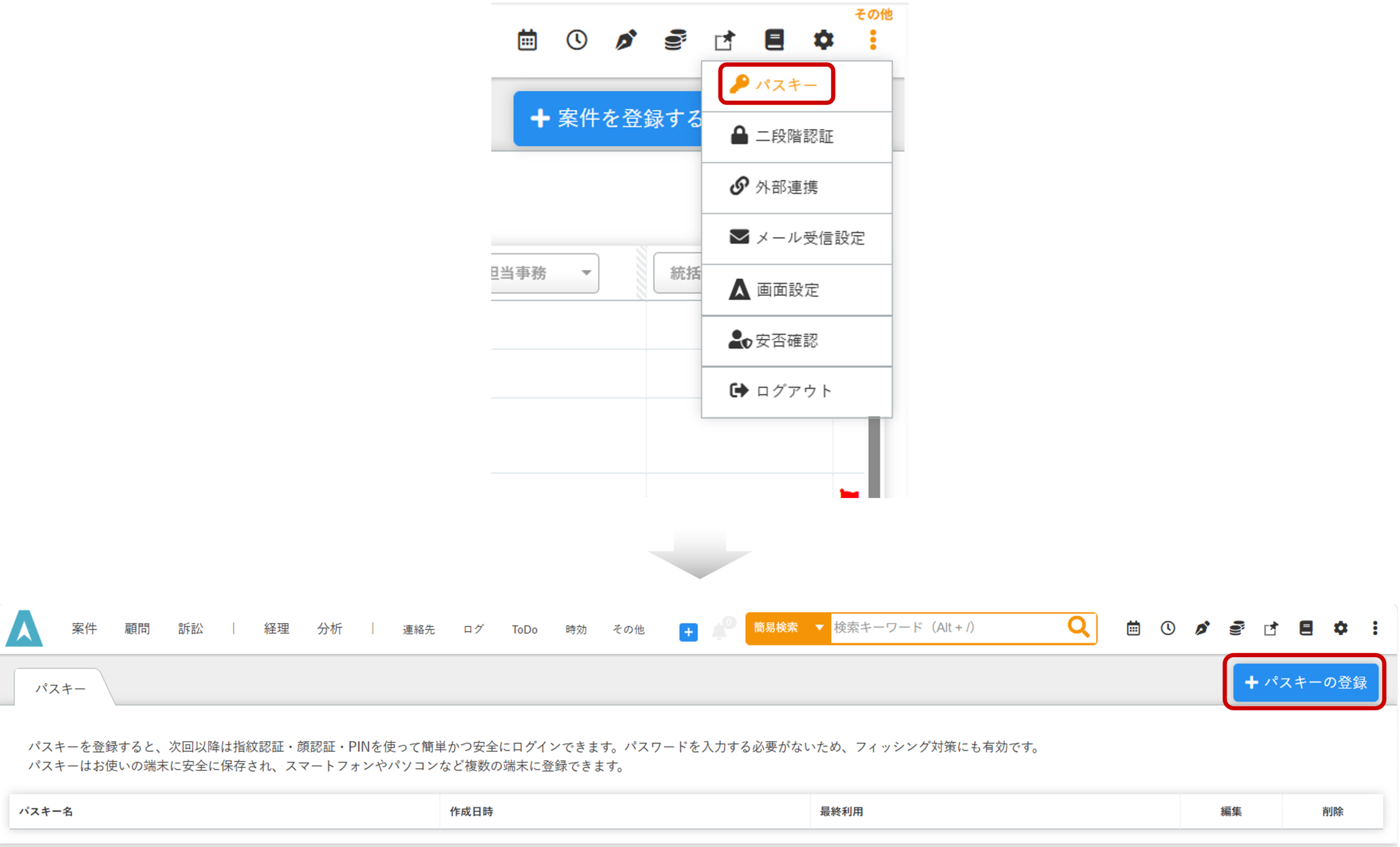Open 連絡先 in the navigation bar

(419, 629)
